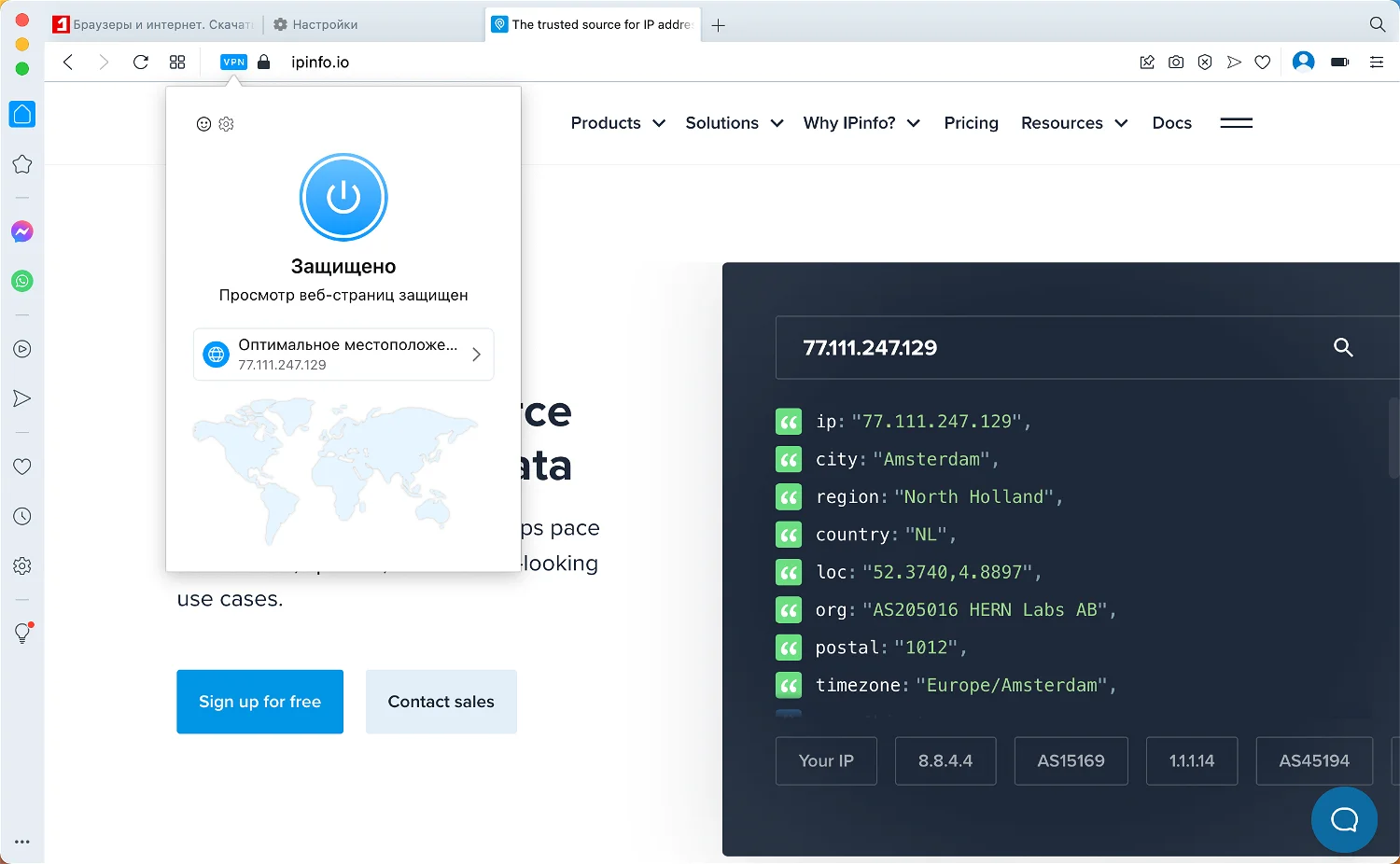Select the 8.8.4.4 sample query
Screen dimensions: 1400x864
[x=945, y=760]
